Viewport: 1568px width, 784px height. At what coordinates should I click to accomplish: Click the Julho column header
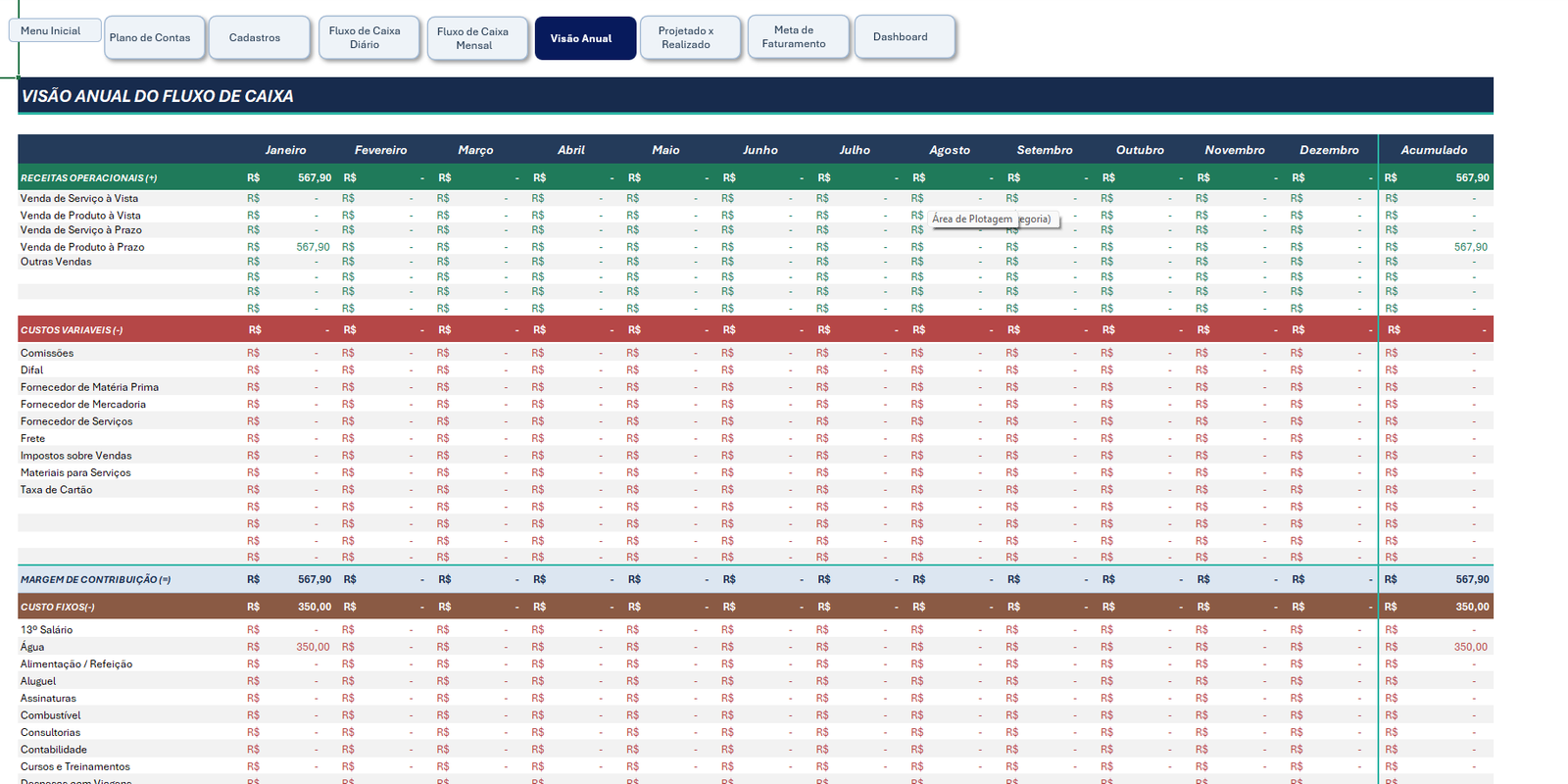pyautogui.click(x=855, y=150)
